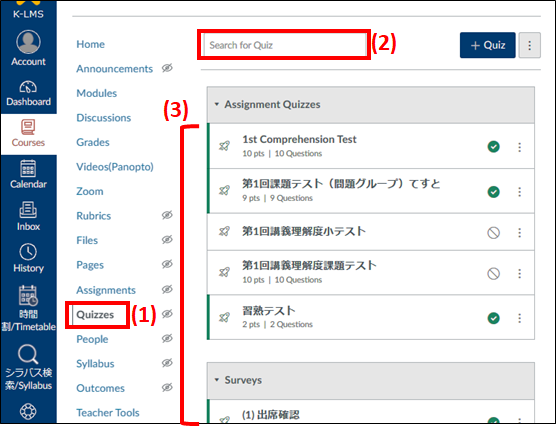Click the + Quiz button

[488, 45]
